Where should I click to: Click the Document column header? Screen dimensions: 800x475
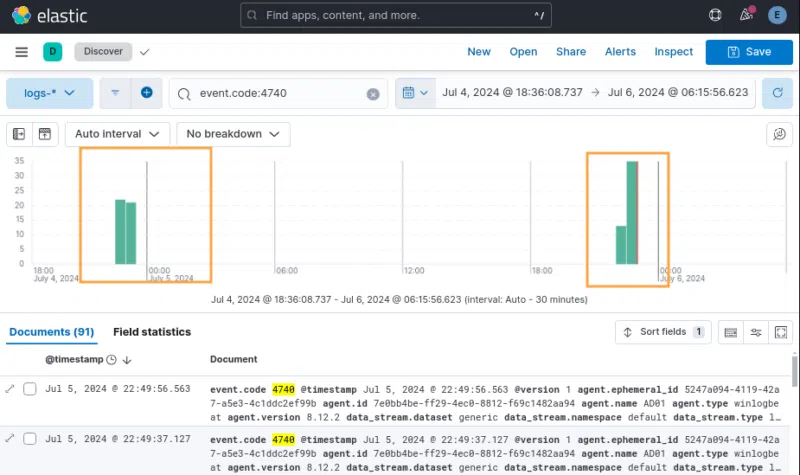click(x=233, y=359)
